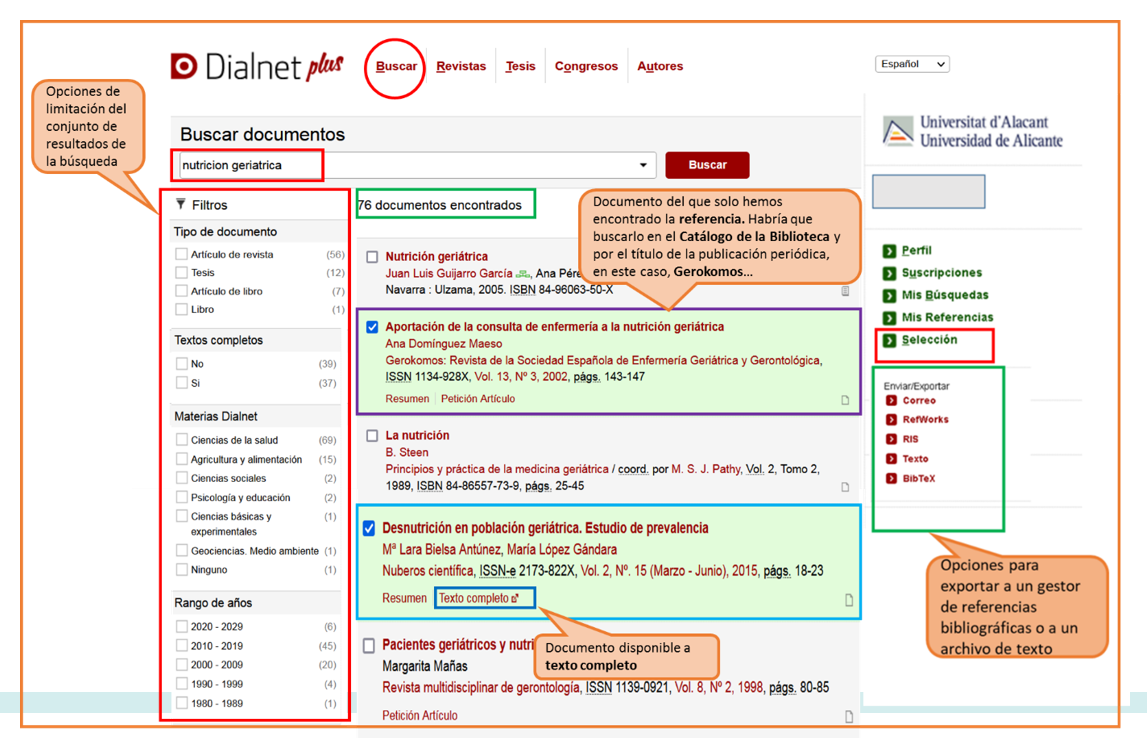This screenshot has width=1147, height=747.
Task: Enable the Ciencias de la salud filter
Action: [181, 439]
